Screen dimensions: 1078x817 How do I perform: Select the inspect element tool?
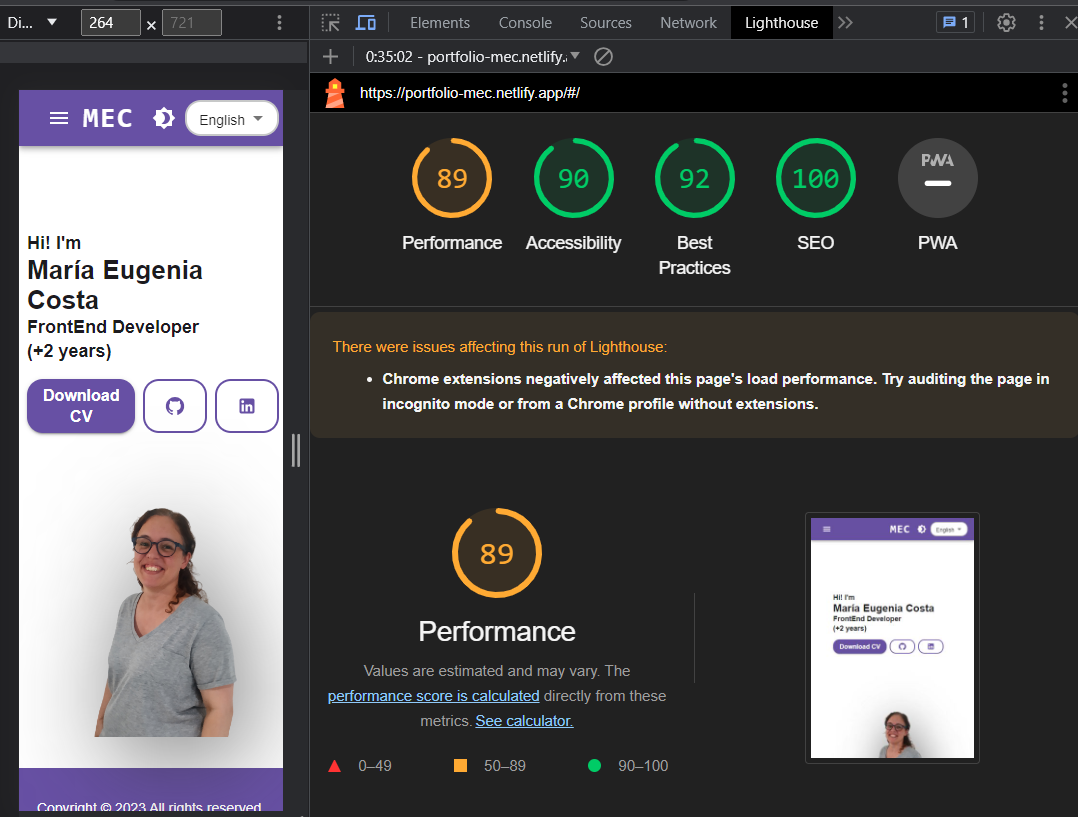(328, 22)
